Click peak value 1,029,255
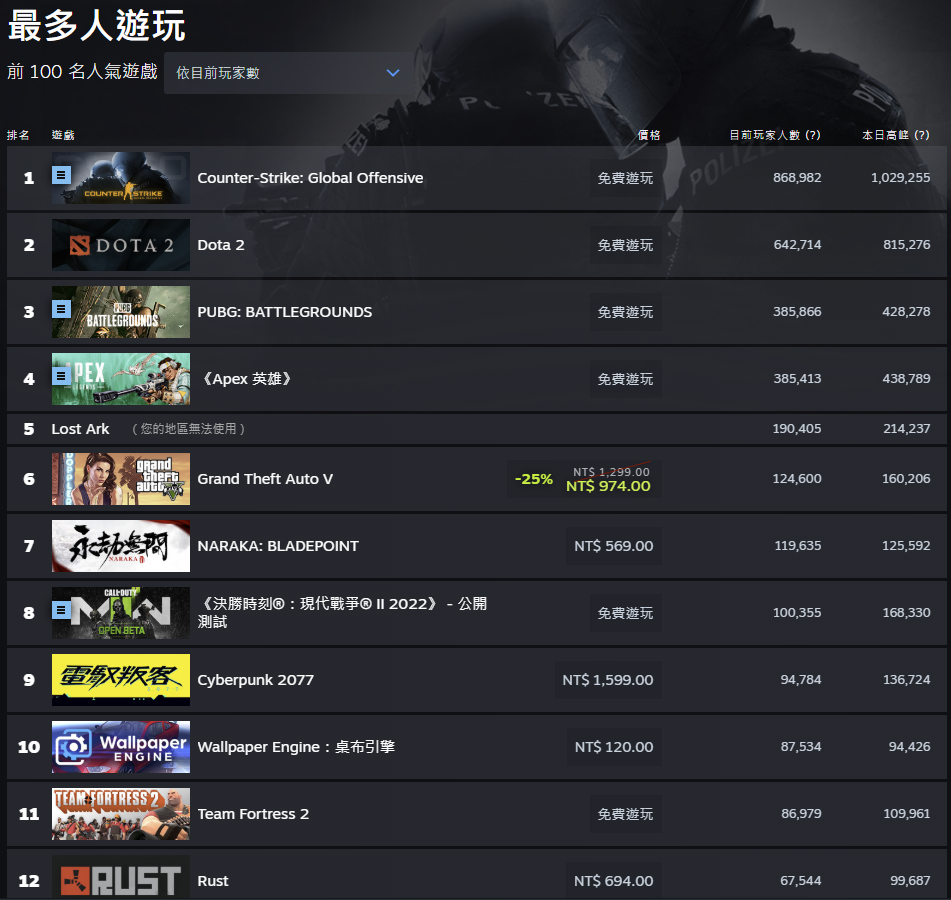The image size is (951, 900). click(x=901, y=178)
